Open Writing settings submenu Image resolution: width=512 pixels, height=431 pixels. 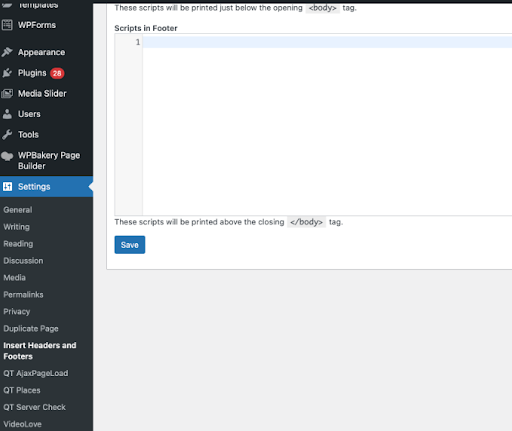17,227
